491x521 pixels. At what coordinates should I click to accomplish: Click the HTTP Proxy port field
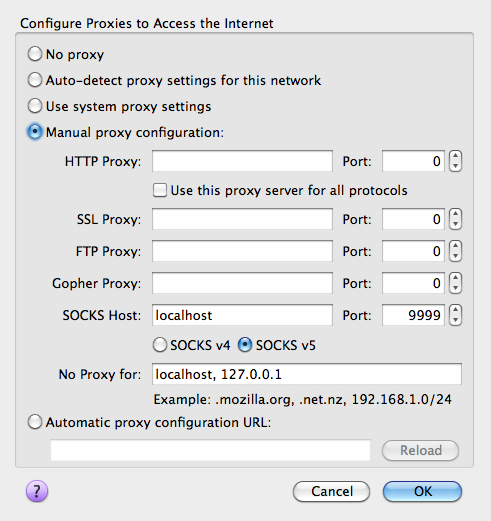pos(413,161)
